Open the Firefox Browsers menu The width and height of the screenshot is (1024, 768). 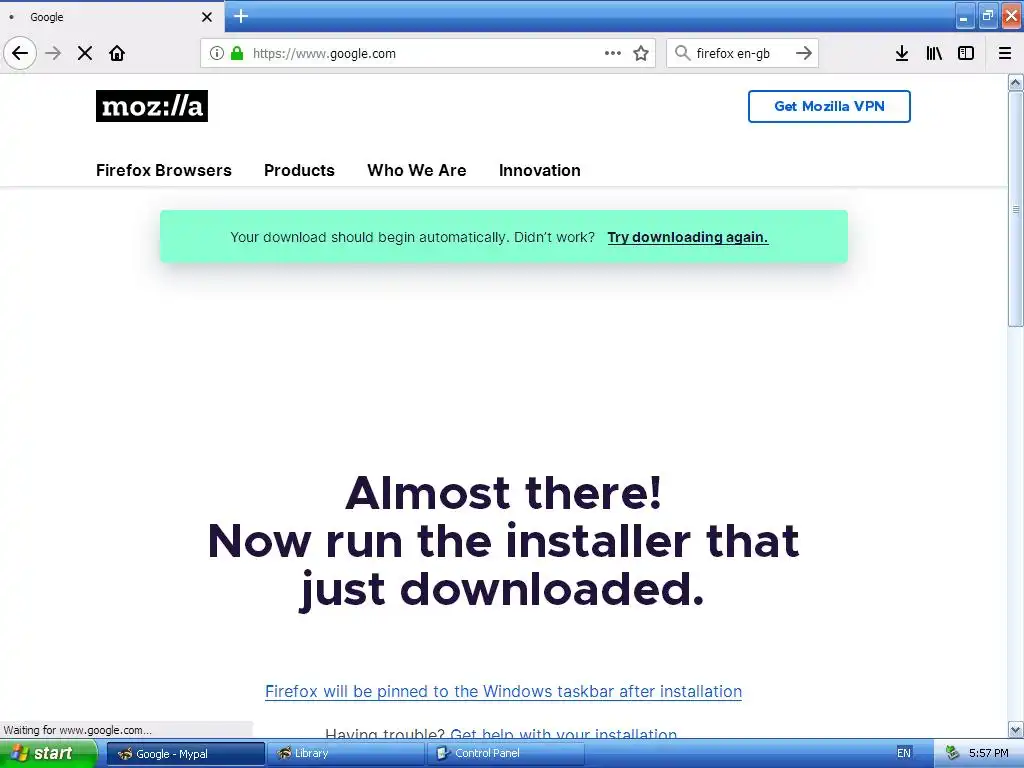[164, 170]
